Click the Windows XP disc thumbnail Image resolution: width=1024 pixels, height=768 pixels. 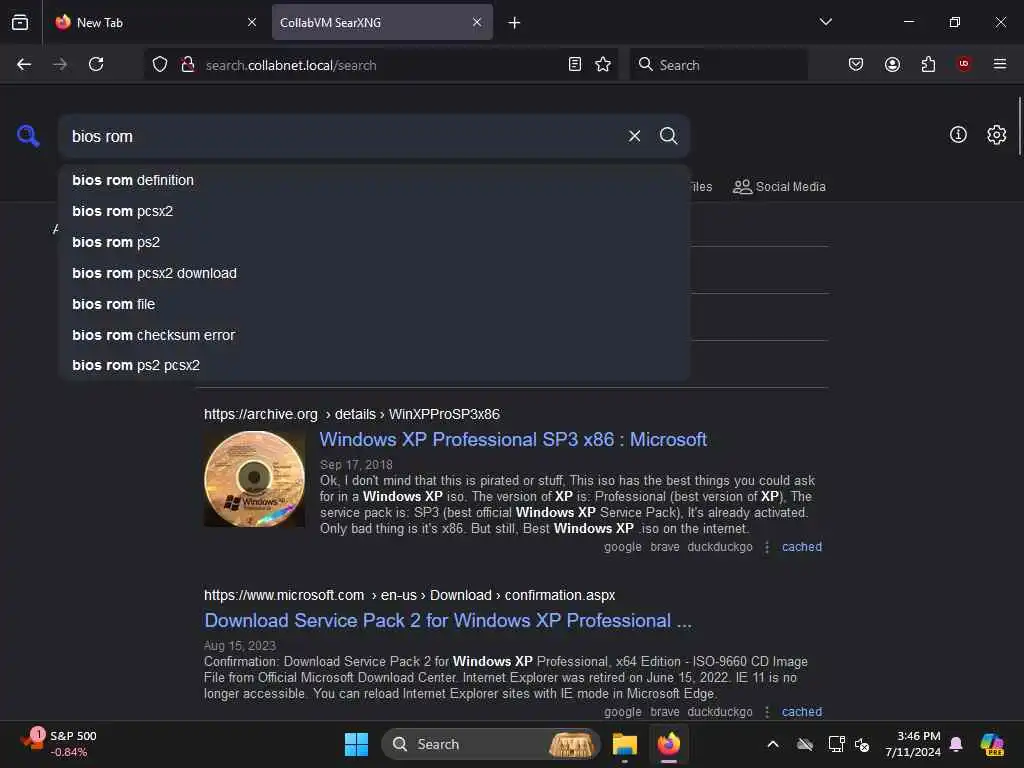pos(254,479)
